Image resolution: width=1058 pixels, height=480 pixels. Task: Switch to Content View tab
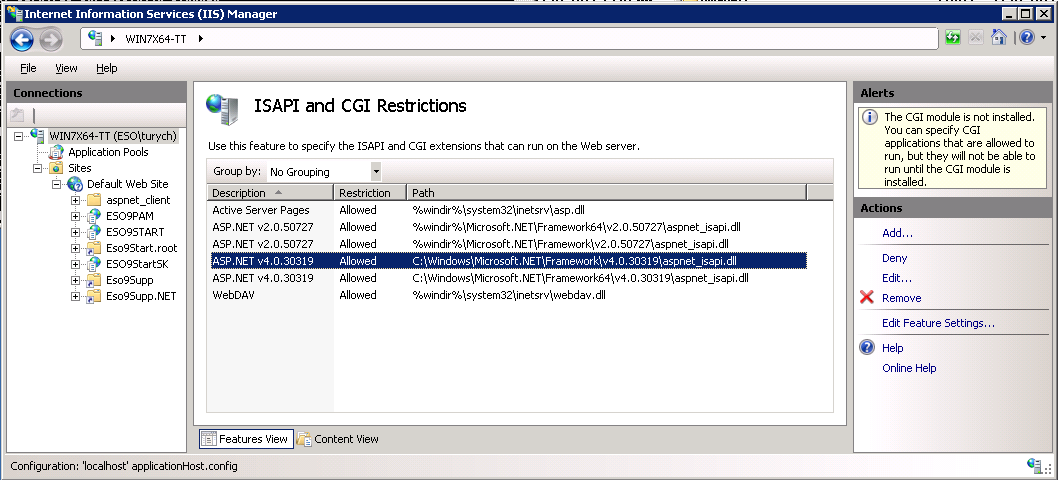point(338,439)
